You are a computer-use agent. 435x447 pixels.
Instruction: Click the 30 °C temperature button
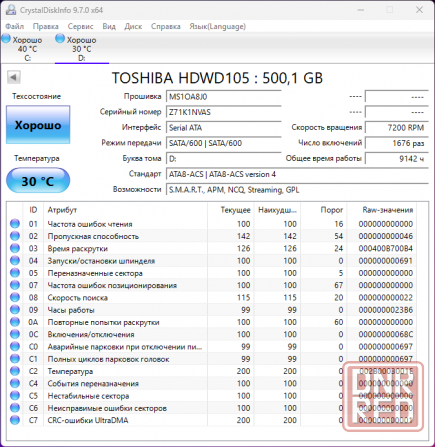pyautogui.click(x=38, y=181)
